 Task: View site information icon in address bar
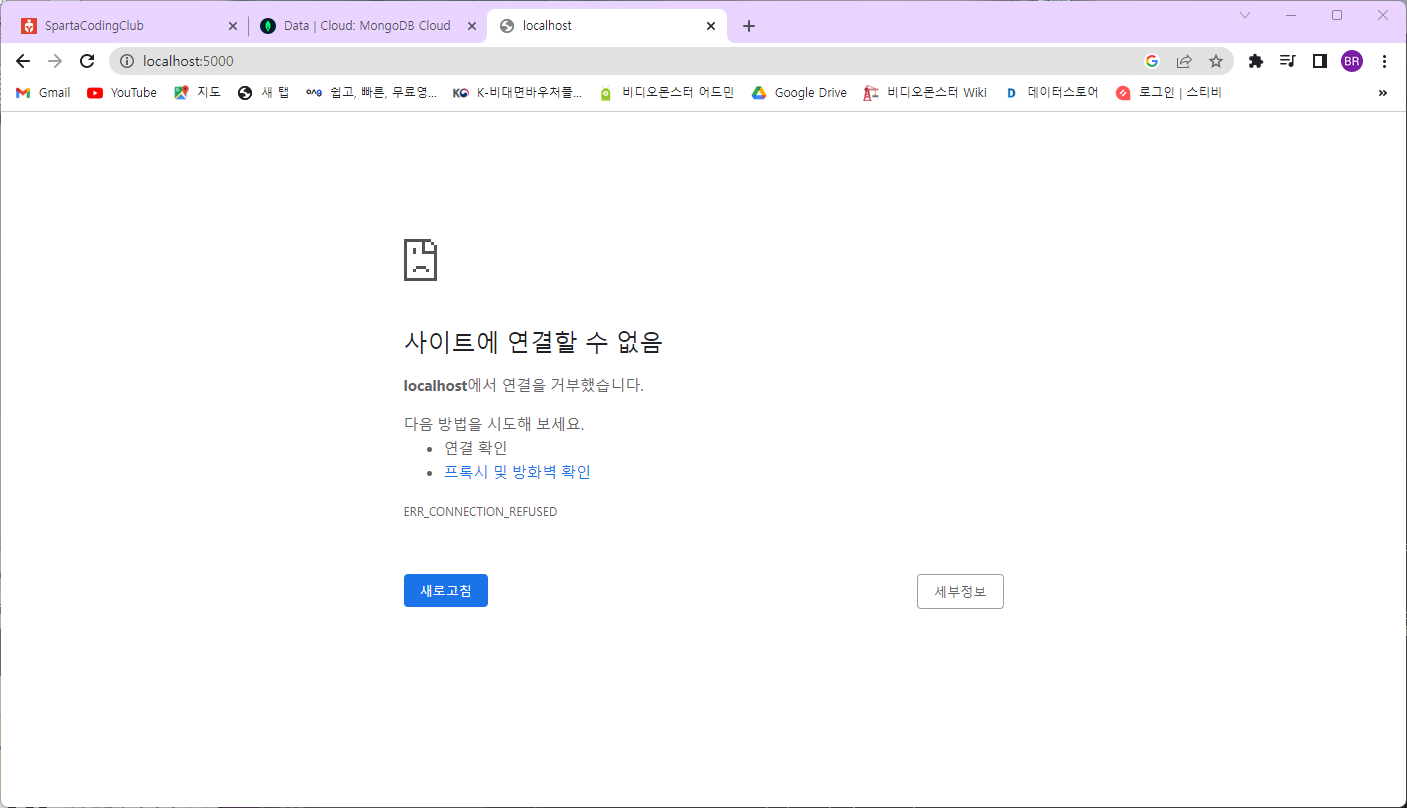(x=127, y=61)
